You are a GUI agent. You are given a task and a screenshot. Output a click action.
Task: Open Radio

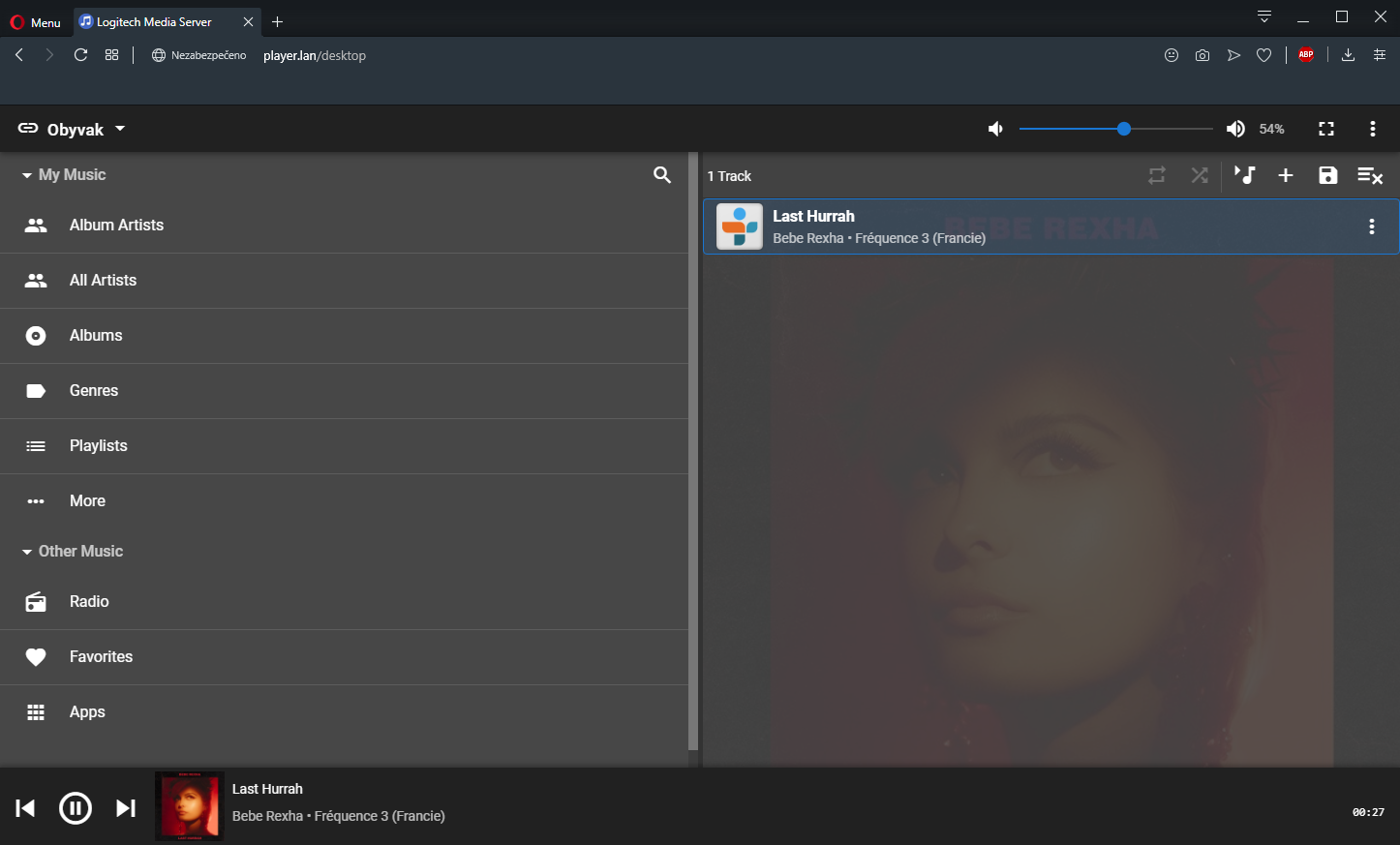[x=344, y=602]
